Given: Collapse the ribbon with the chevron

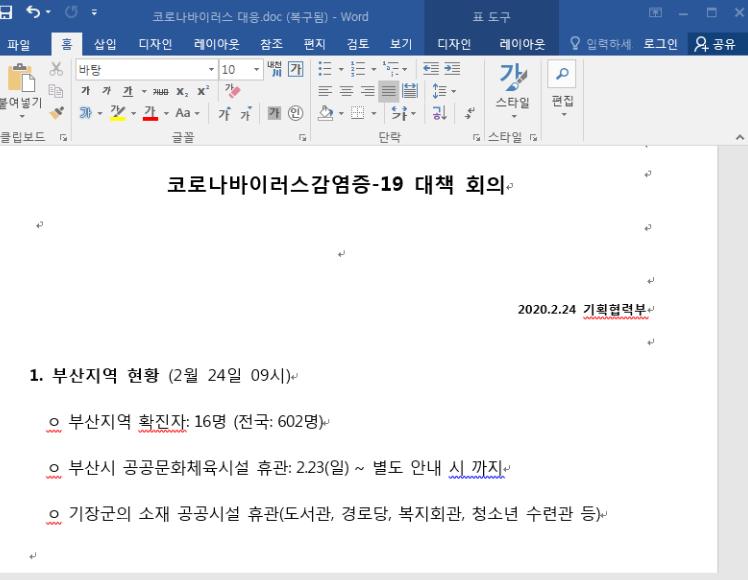Looking at the screenshot, I should pos(740,137).
